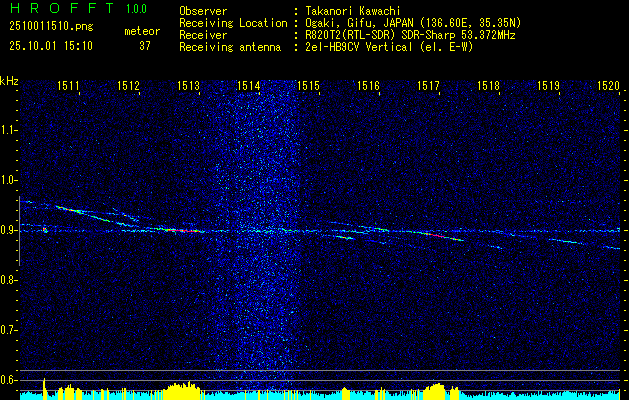Viewport: 629px width, 400px height.
Task: Click the HROFFT title text
Action: tap(62, 8)
